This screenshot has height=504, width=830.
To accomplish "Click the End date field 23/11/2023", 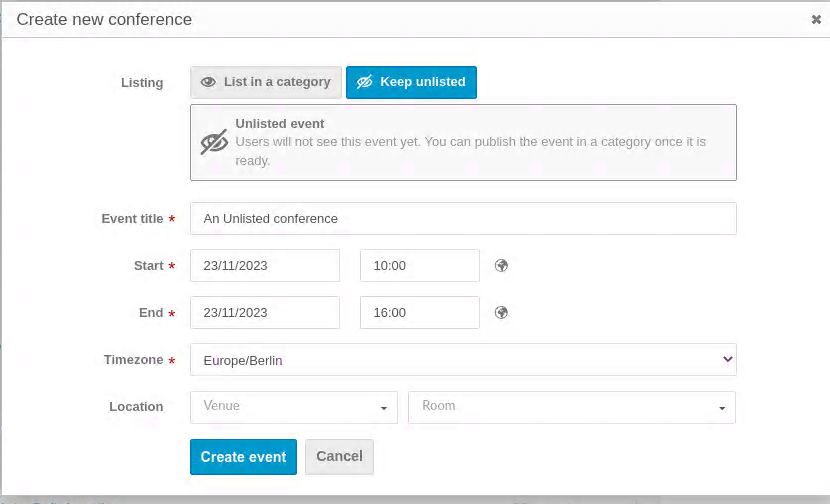I will 265,313.
